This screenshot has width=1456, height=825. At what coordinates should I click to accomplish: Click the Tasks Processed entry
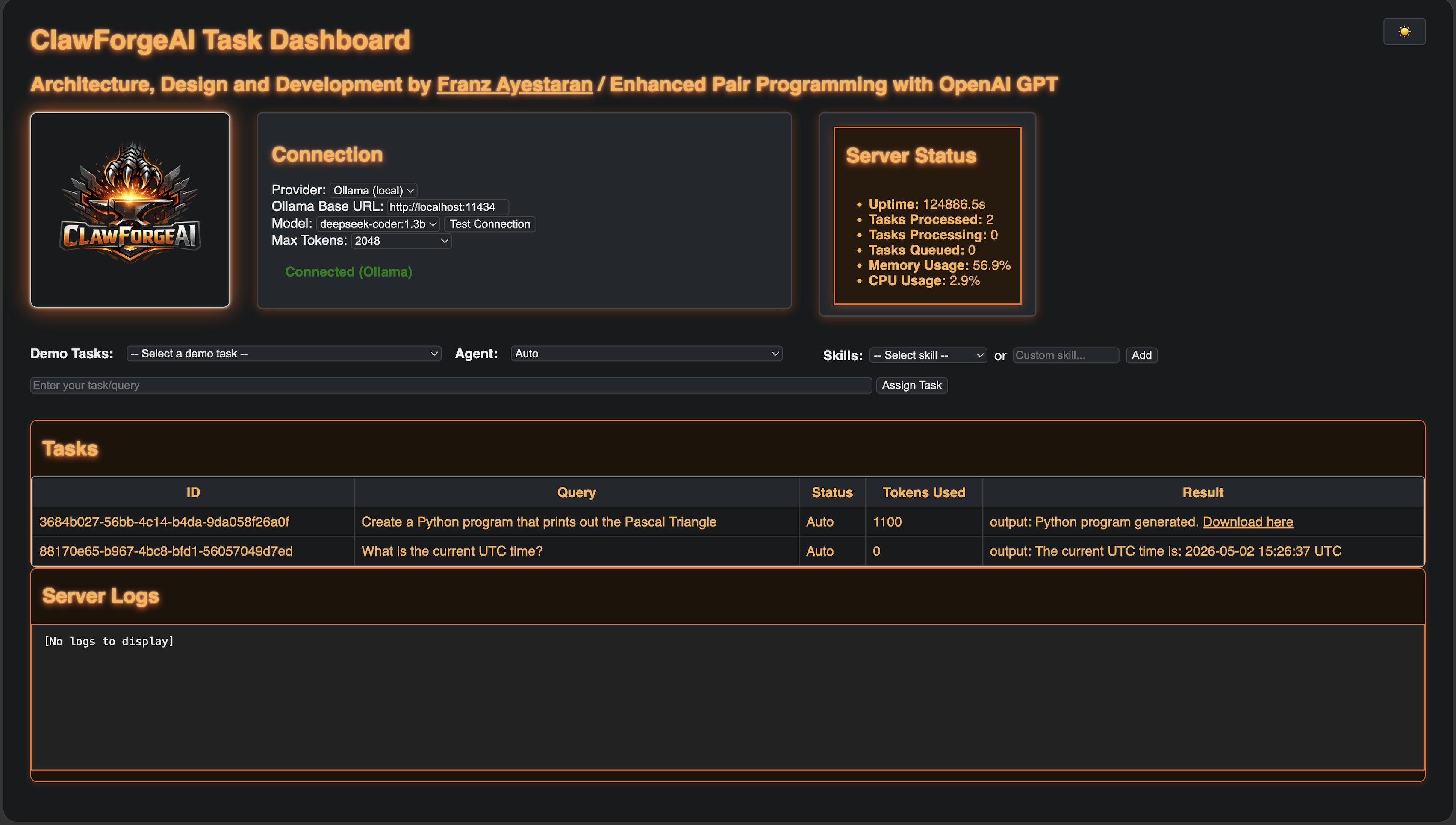tap(931, 219)
